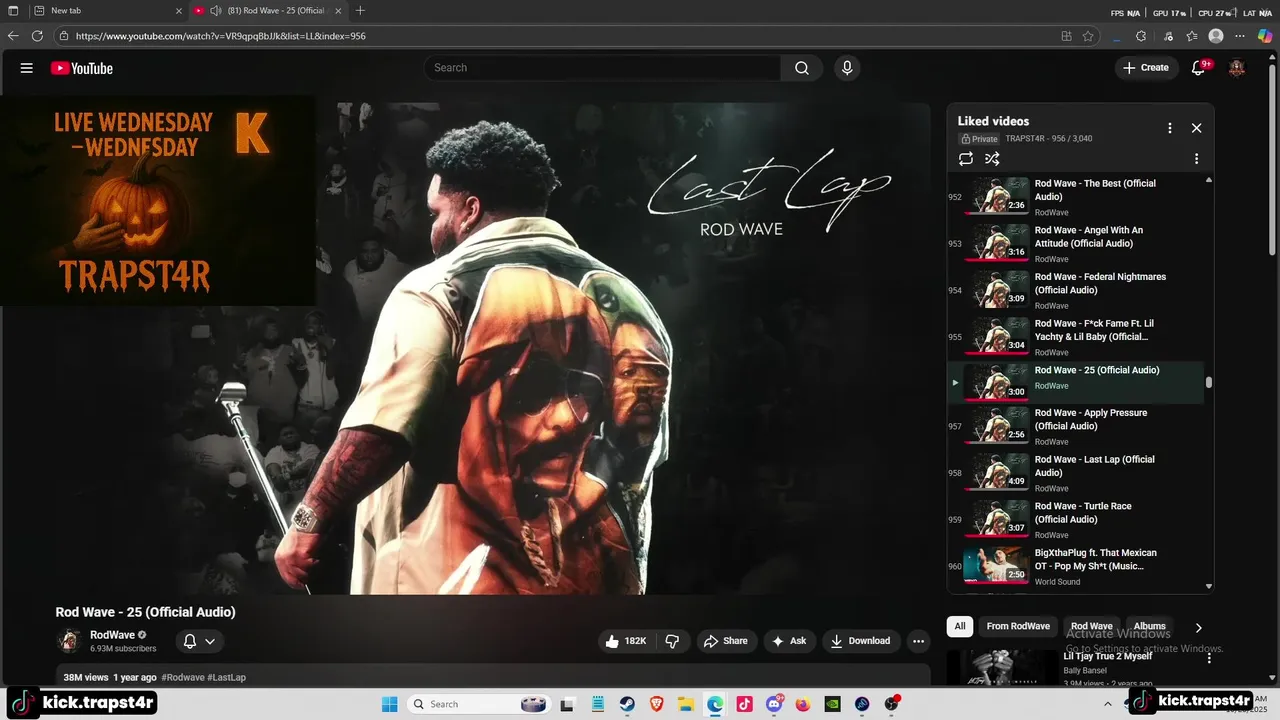
Task: Play Rod Wave - Federal Nightmares
Action: click(x=1075, y=290)
